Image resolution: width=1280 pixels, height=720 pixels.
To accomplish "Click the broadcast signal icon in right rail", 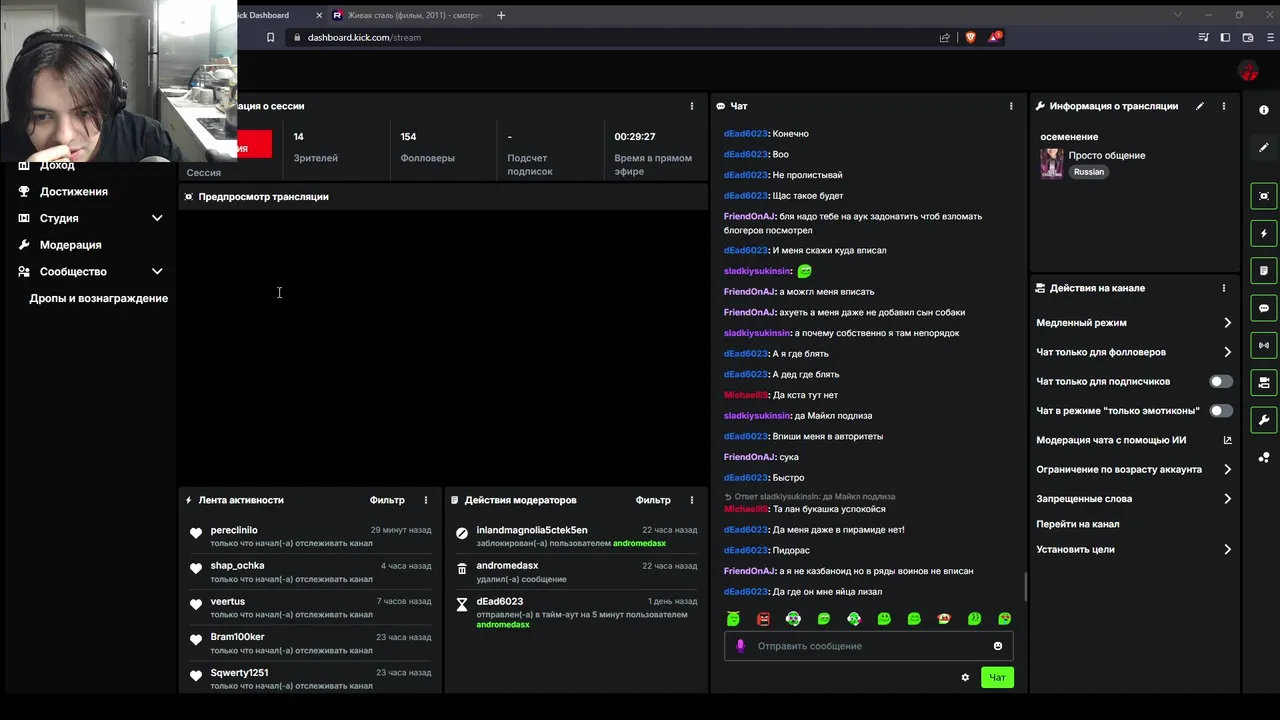I will tap(1264, 345).
